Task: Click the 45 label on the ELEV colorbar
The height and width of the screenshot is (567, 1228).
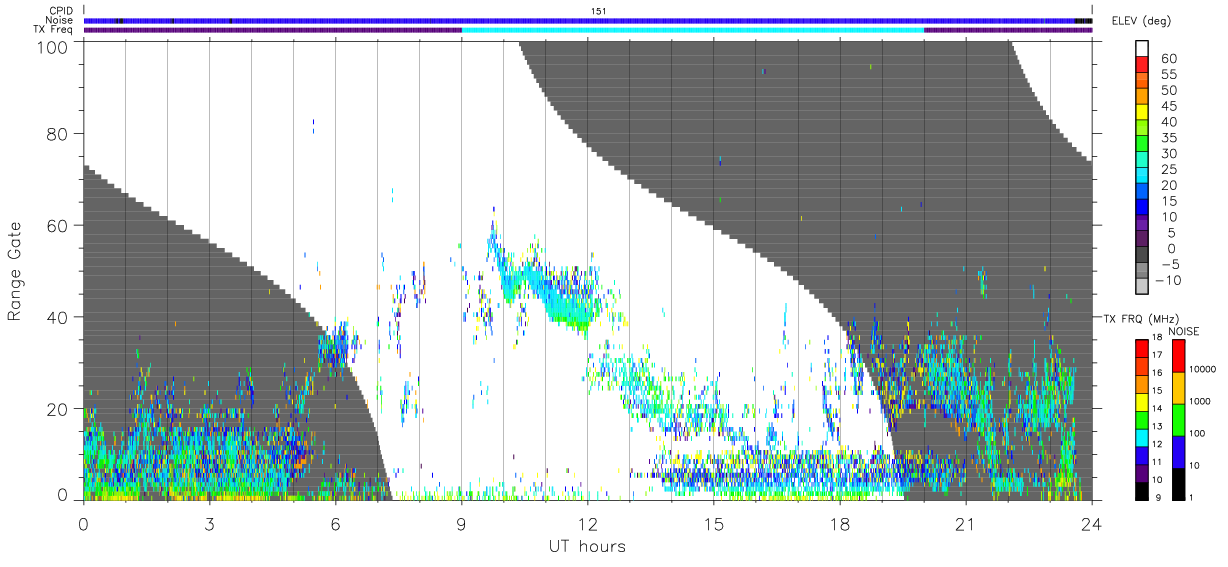Action: (x=1168, y=107)
